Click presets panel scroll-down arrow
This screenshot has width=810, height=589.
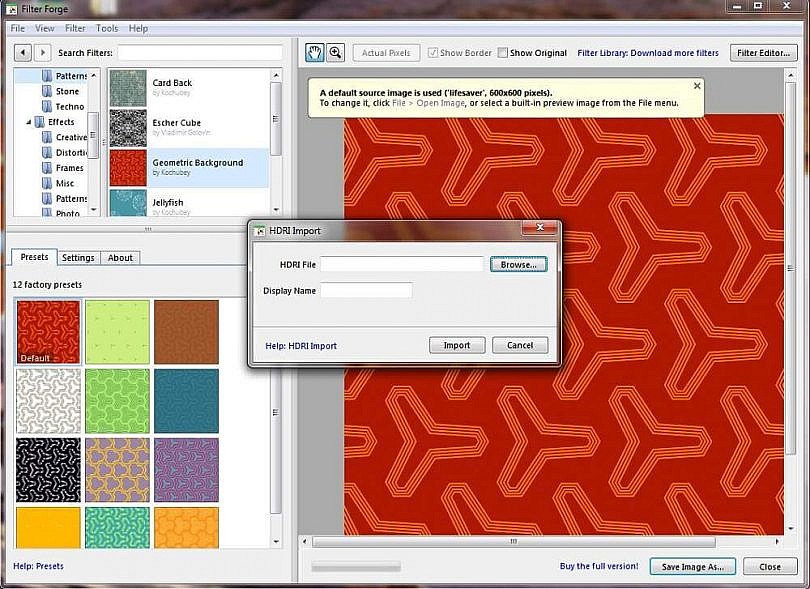[x=276, y=541]
